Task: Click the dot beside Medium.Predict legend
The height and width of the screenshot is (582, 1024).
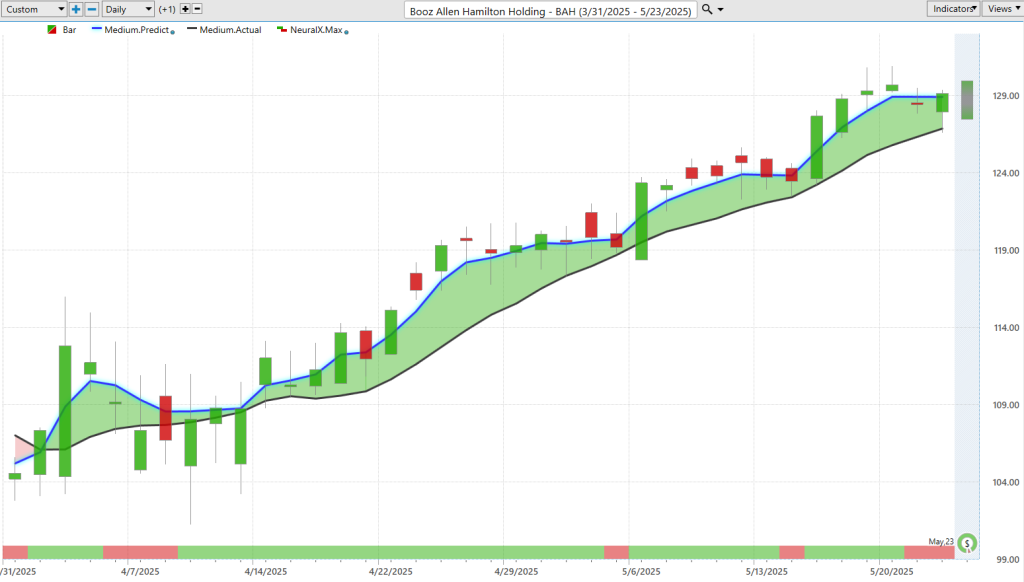Action: (x=172, y=32)
